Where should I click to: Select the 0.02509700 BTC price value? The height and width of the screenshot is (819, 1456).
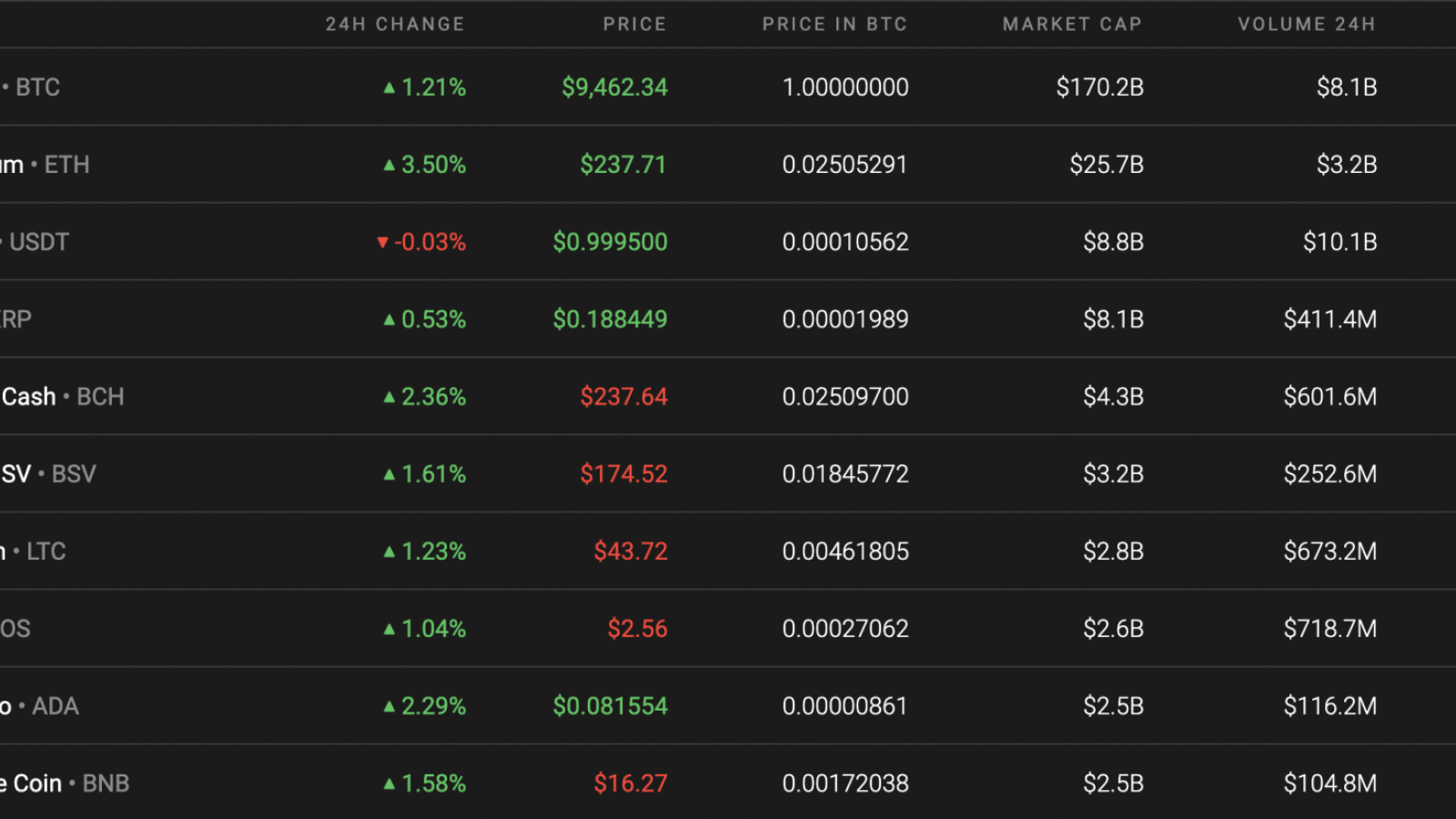pos(845,397)
